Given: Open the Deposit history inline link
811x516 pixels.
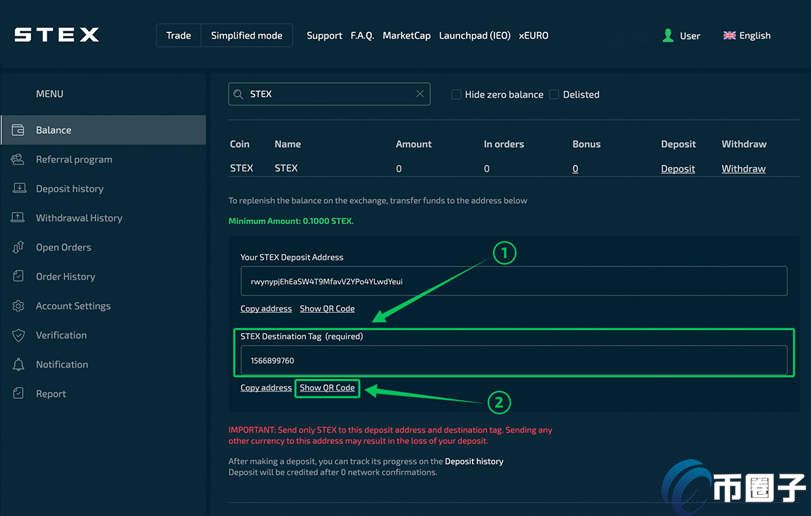Looking at the screenshot, I should click(474, 461).
